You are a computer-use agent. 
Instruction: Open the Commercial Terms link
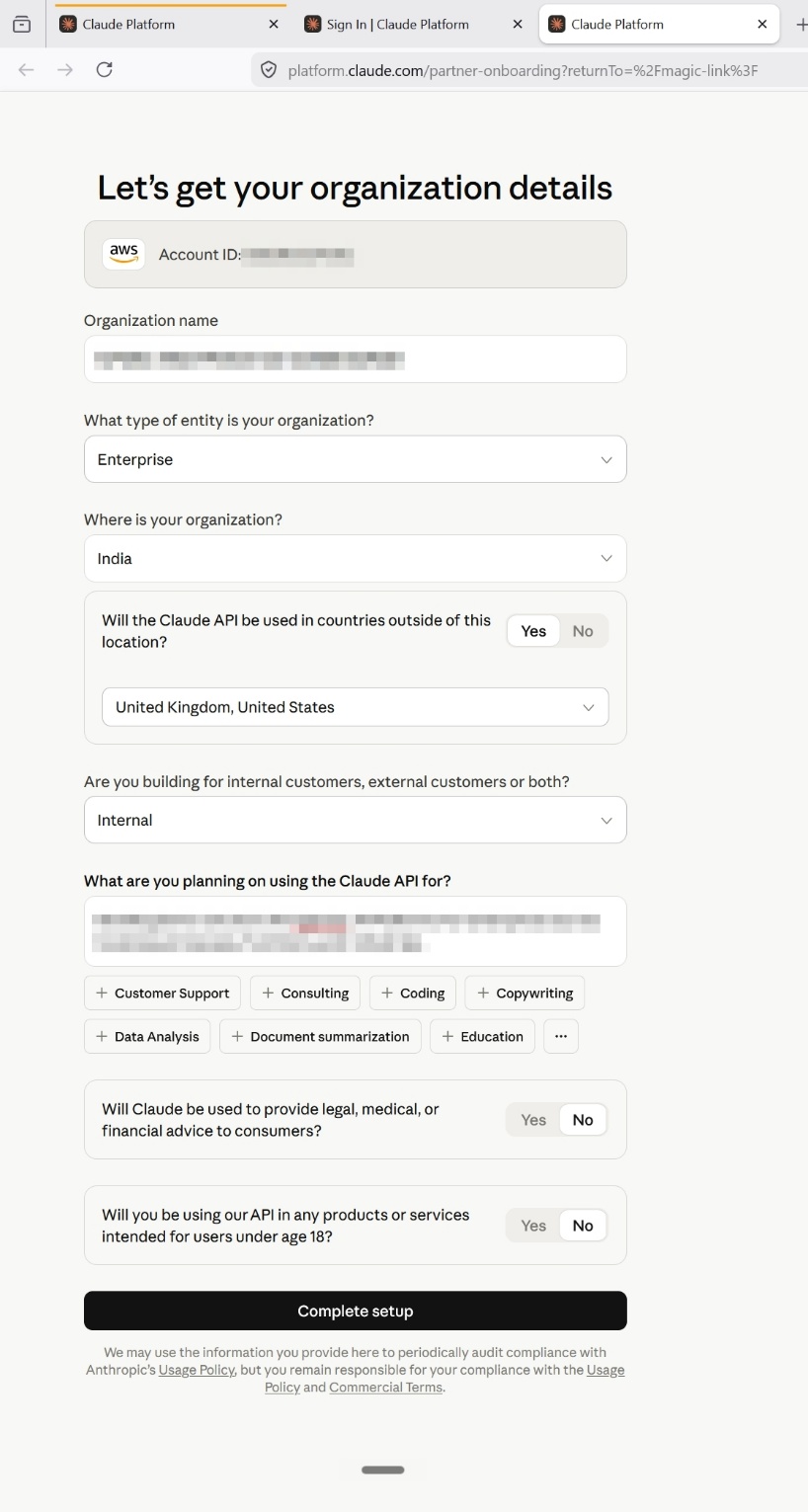[386, 1388]
